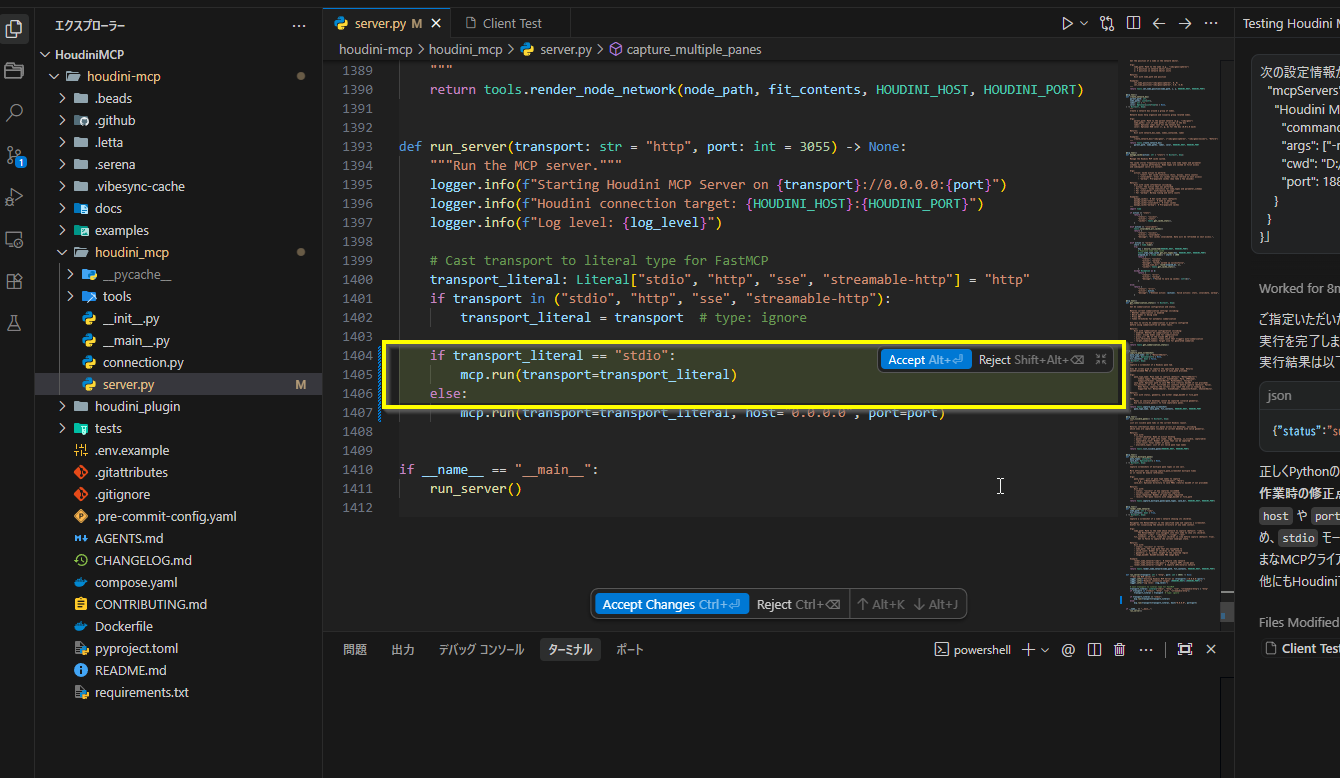Open the Extensions view in activity bar
The image size is (1340, 778).
coord(15,281)
